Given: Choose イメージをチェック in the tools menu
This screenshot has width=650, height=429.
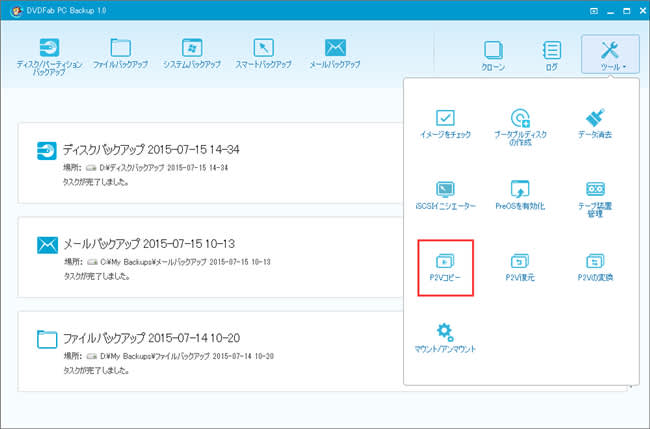Looking at the screenshot, I should click(x=446, y=125).
